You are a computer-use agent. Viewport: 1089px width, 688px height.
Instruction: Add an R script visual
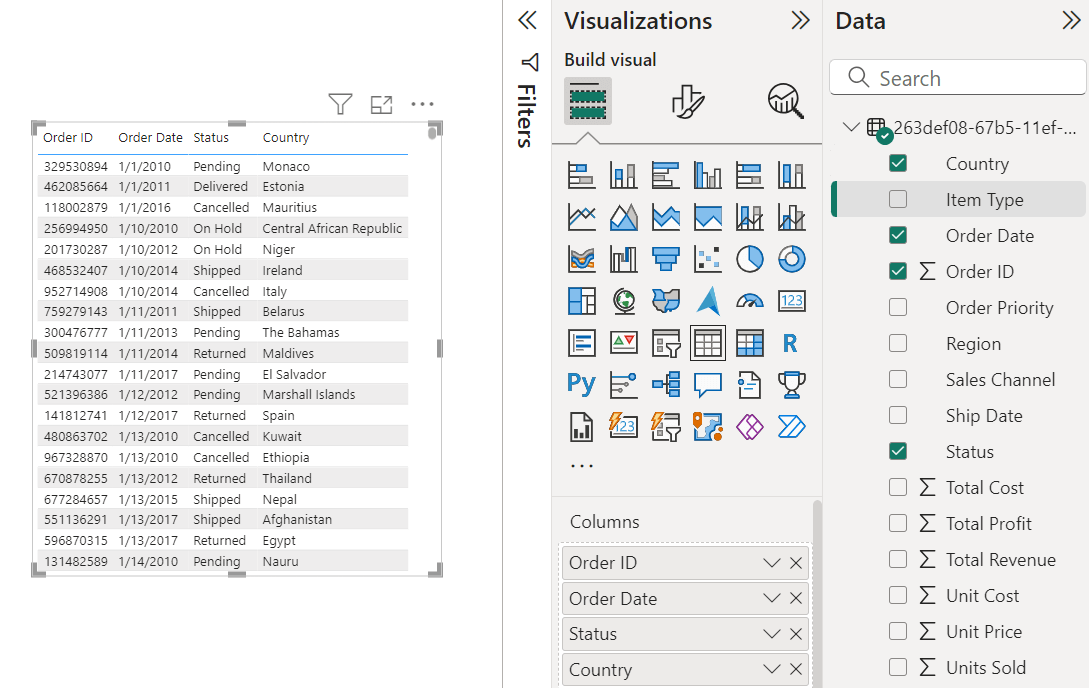pos(791,342)
